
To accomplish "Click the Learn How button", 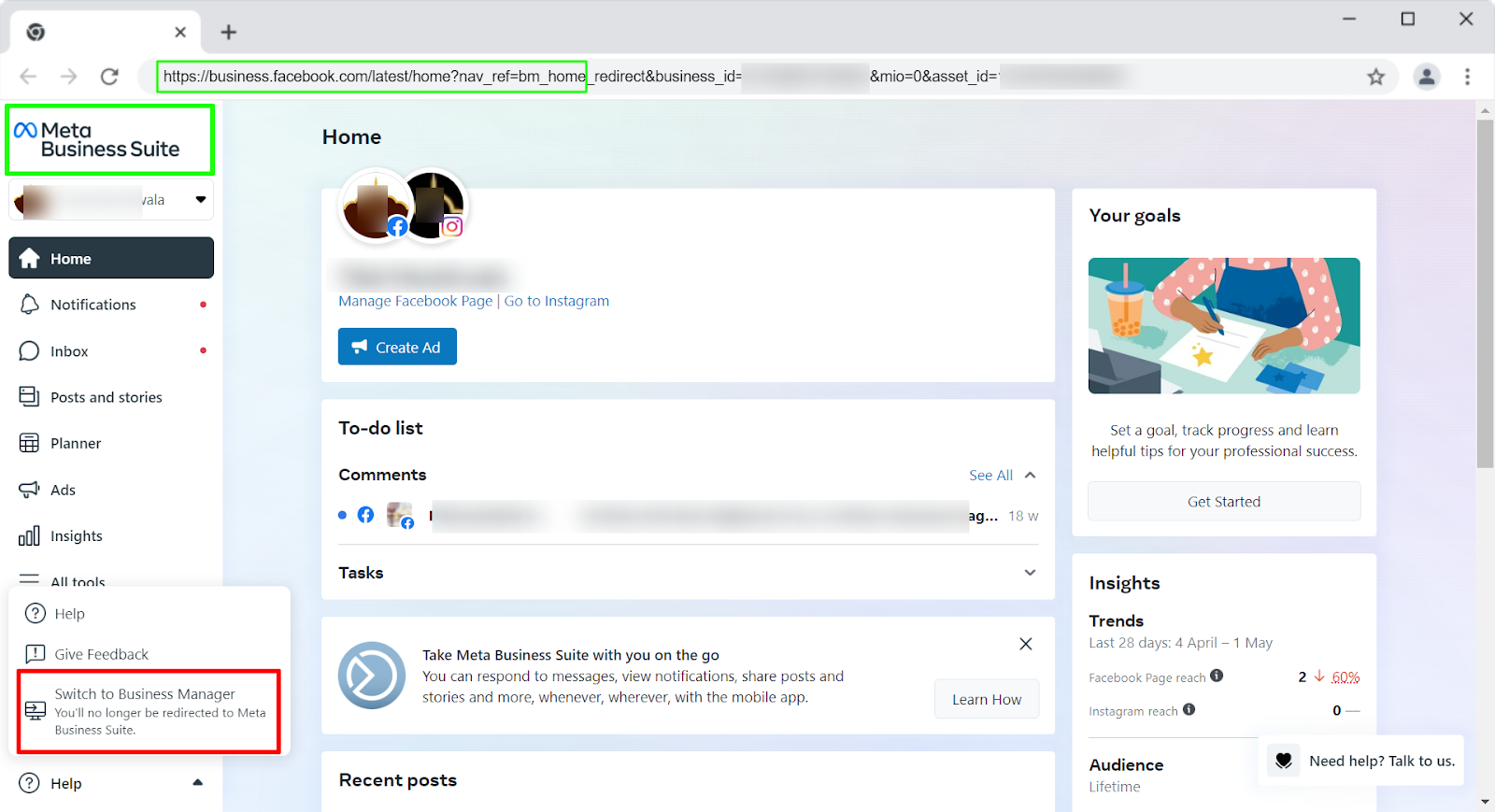I will pos(987,699).
